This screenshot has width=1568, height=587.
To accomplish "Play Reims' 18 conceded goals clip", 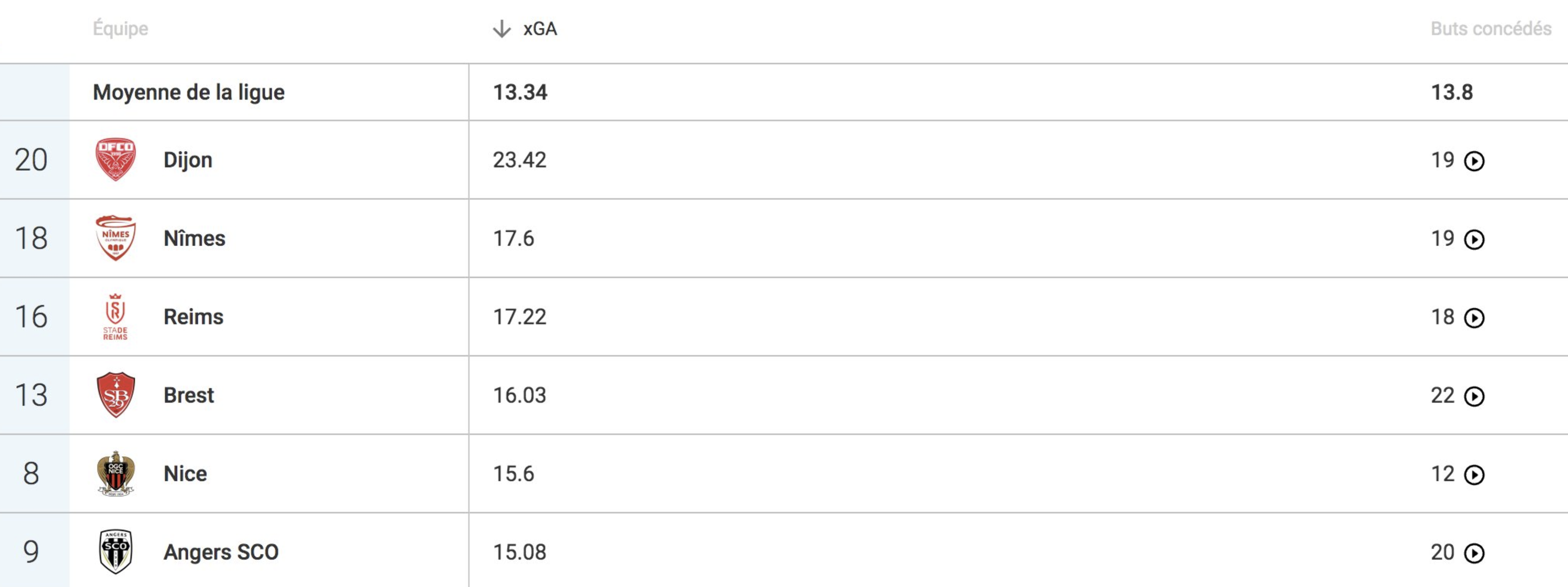I will [1474, 318].
